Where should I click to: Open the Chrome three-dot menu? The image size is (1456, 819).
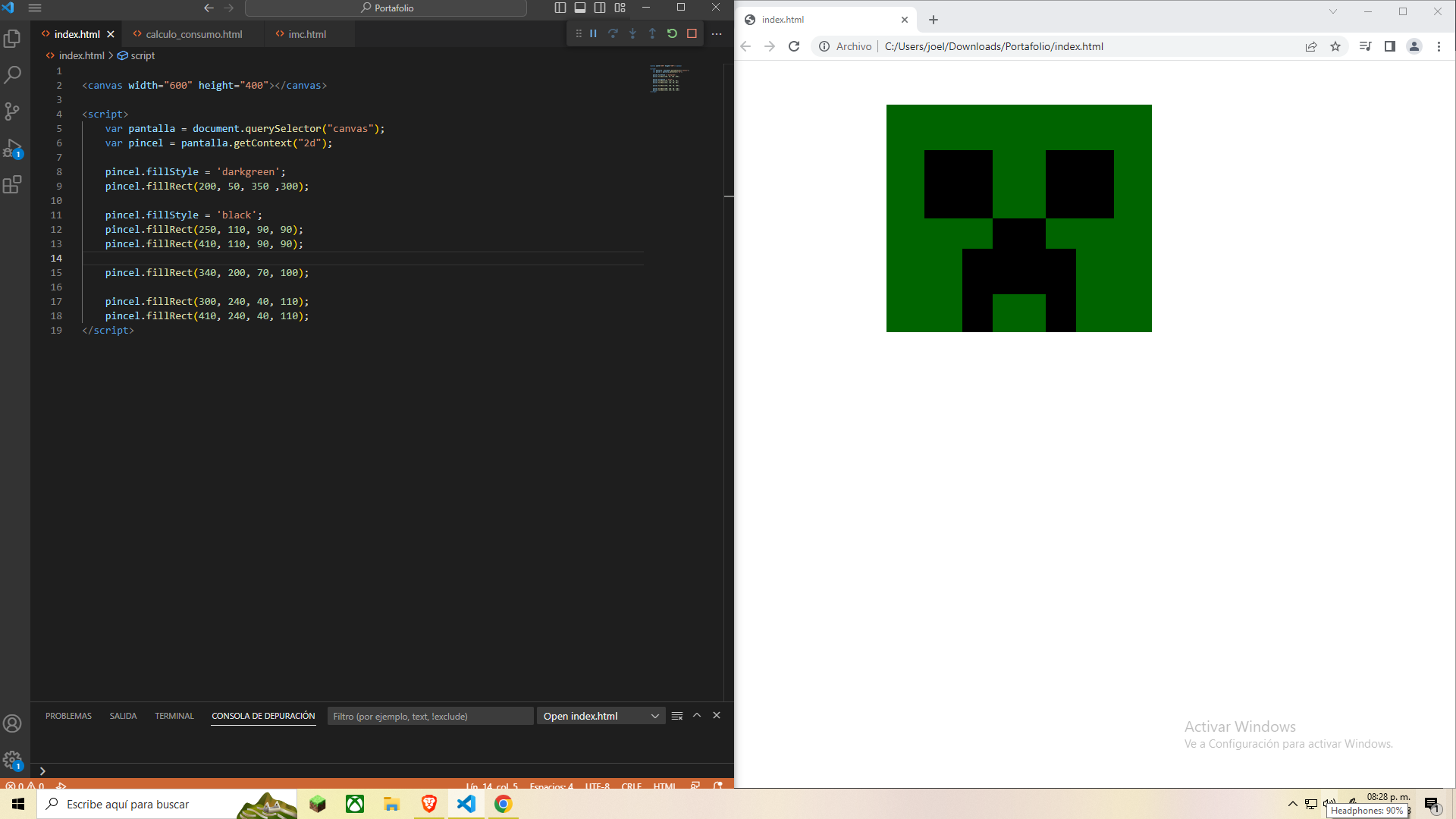(1439, 46)
